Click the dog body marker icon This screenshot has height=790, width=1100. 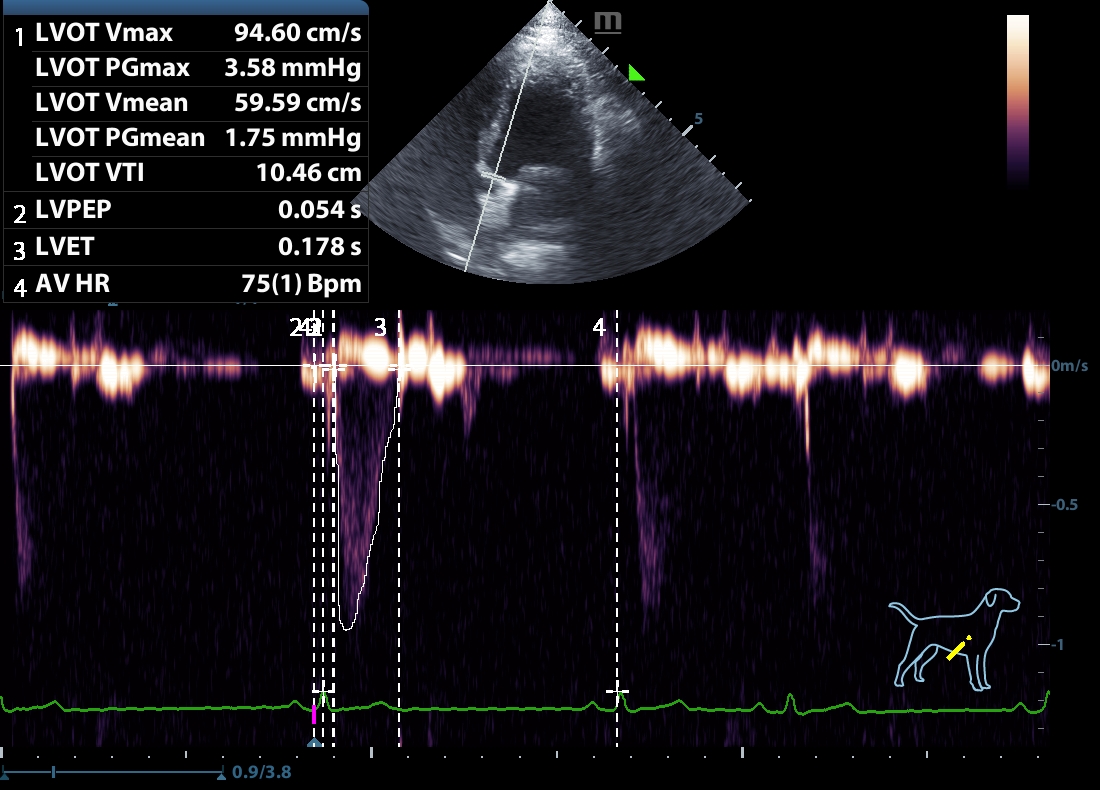954,638
